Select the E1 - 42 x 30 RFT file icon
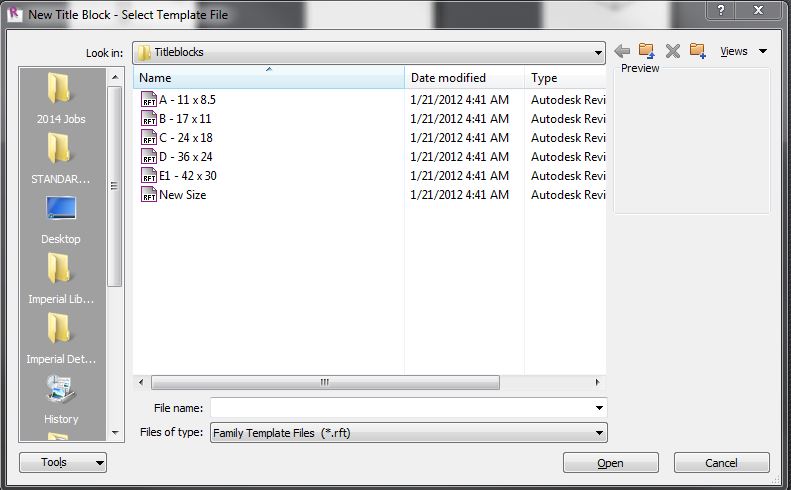The image size is (791, 490). point(149,176)
